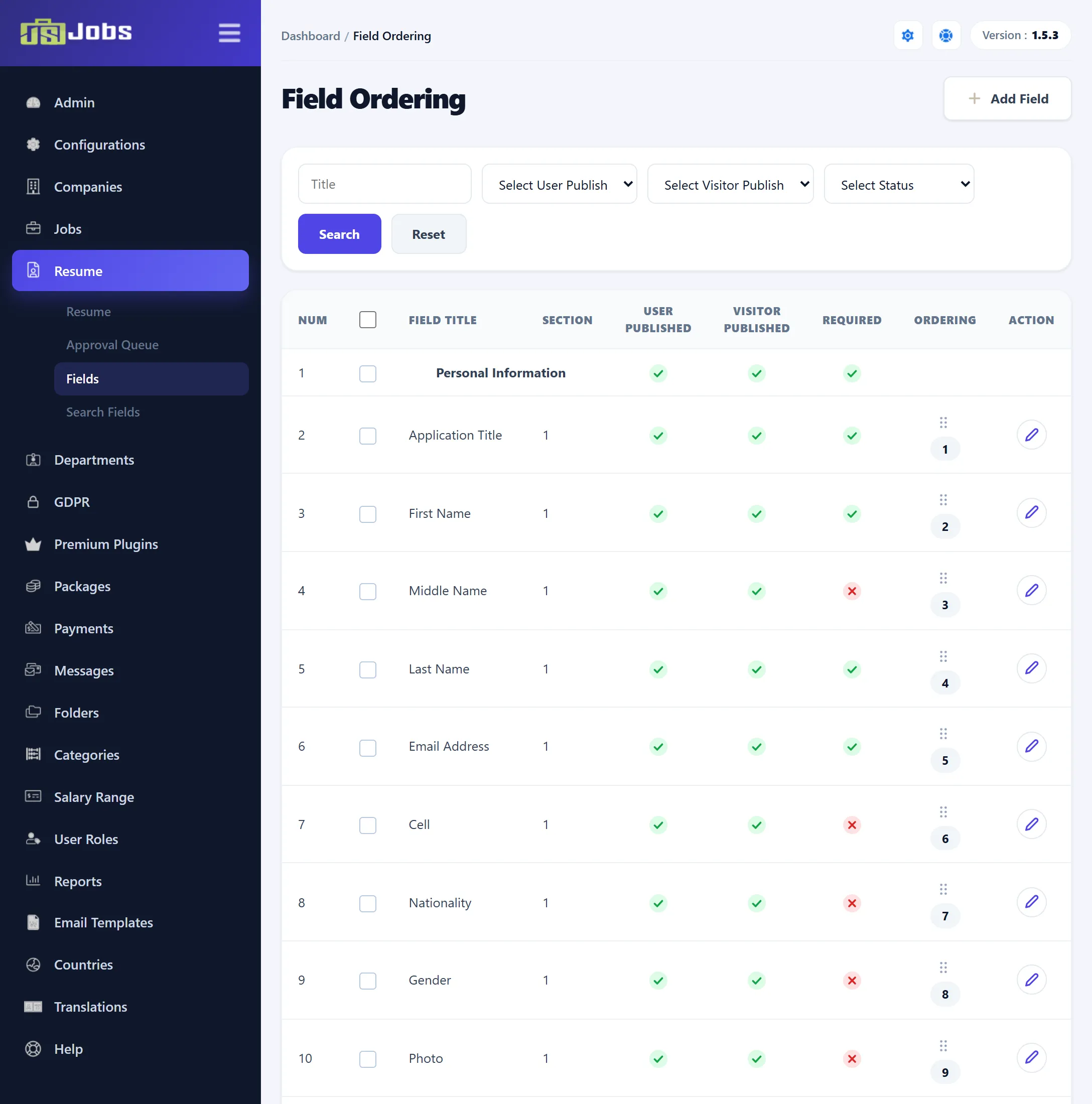Click the Add Field button
1092x1104 pixels.
pos(1007,98)
